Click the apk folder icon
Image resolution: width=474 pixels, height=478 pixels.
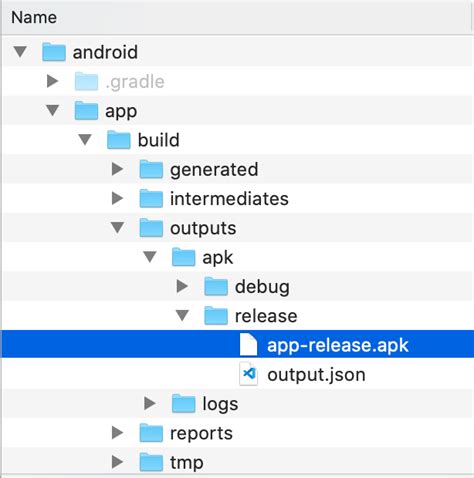click(183, 257)
